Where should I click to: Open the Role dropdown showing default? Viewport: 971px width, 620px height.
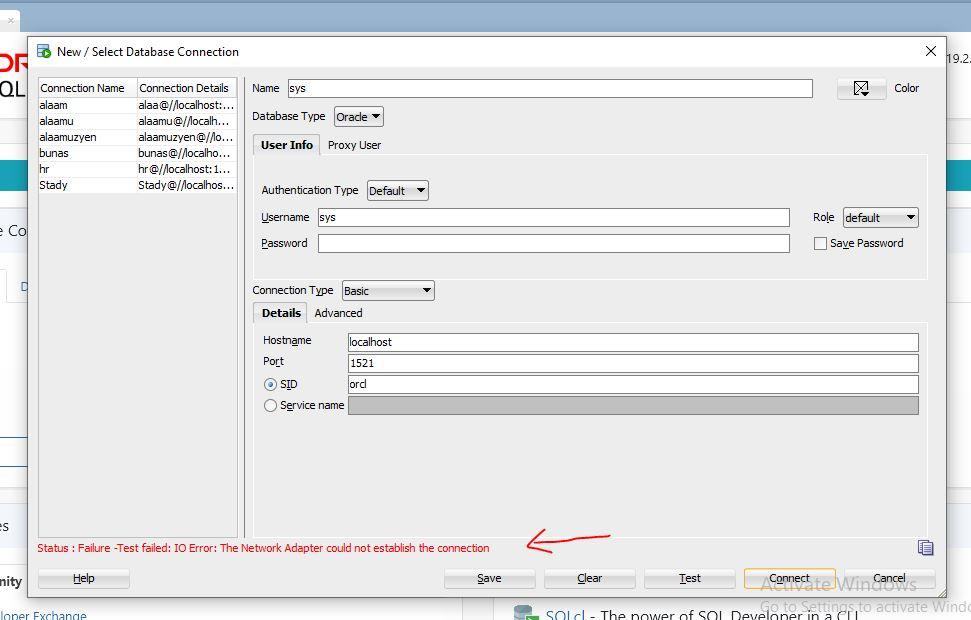(x=880, y=217)
